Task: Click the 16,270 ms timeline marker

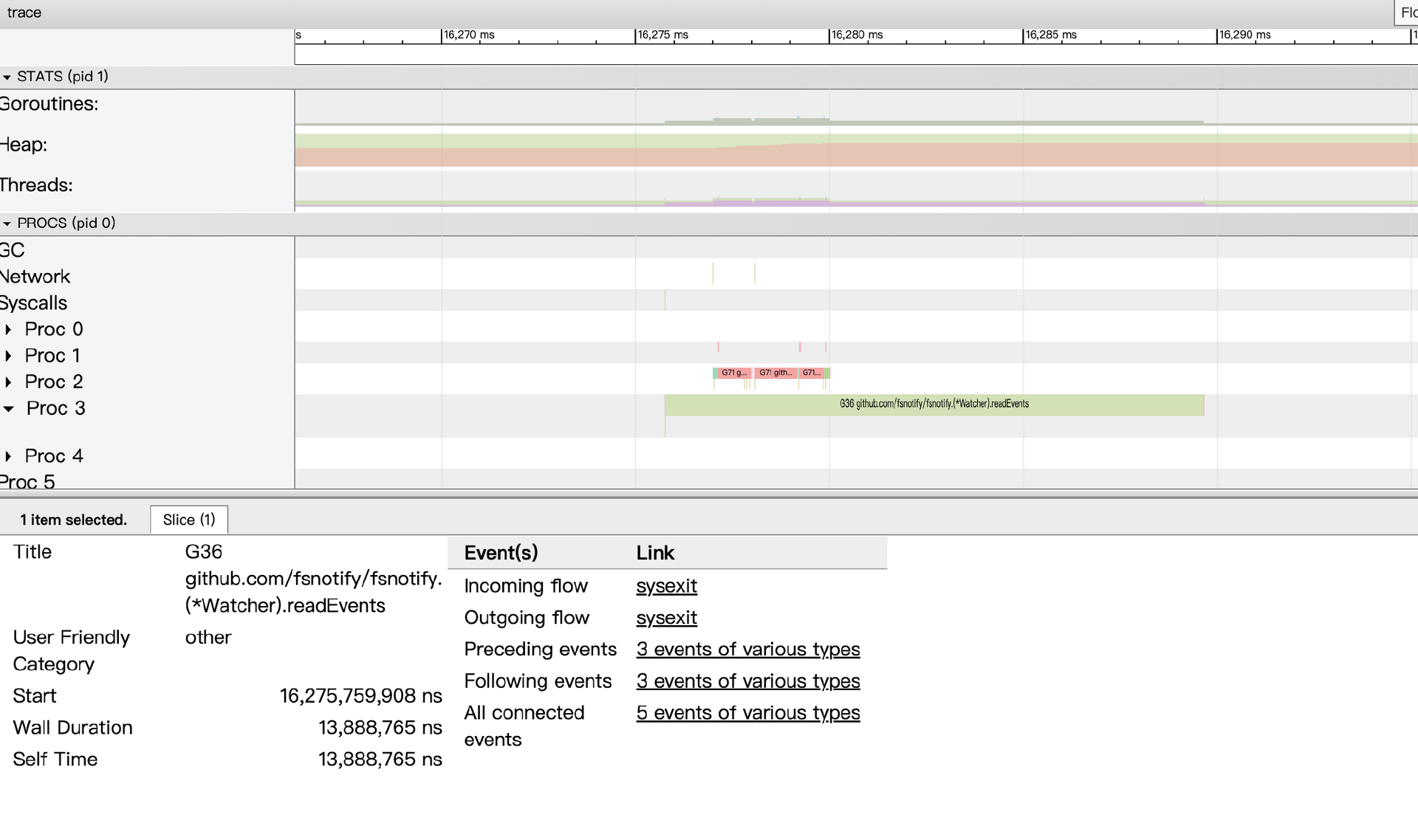Action: (468, 35)
